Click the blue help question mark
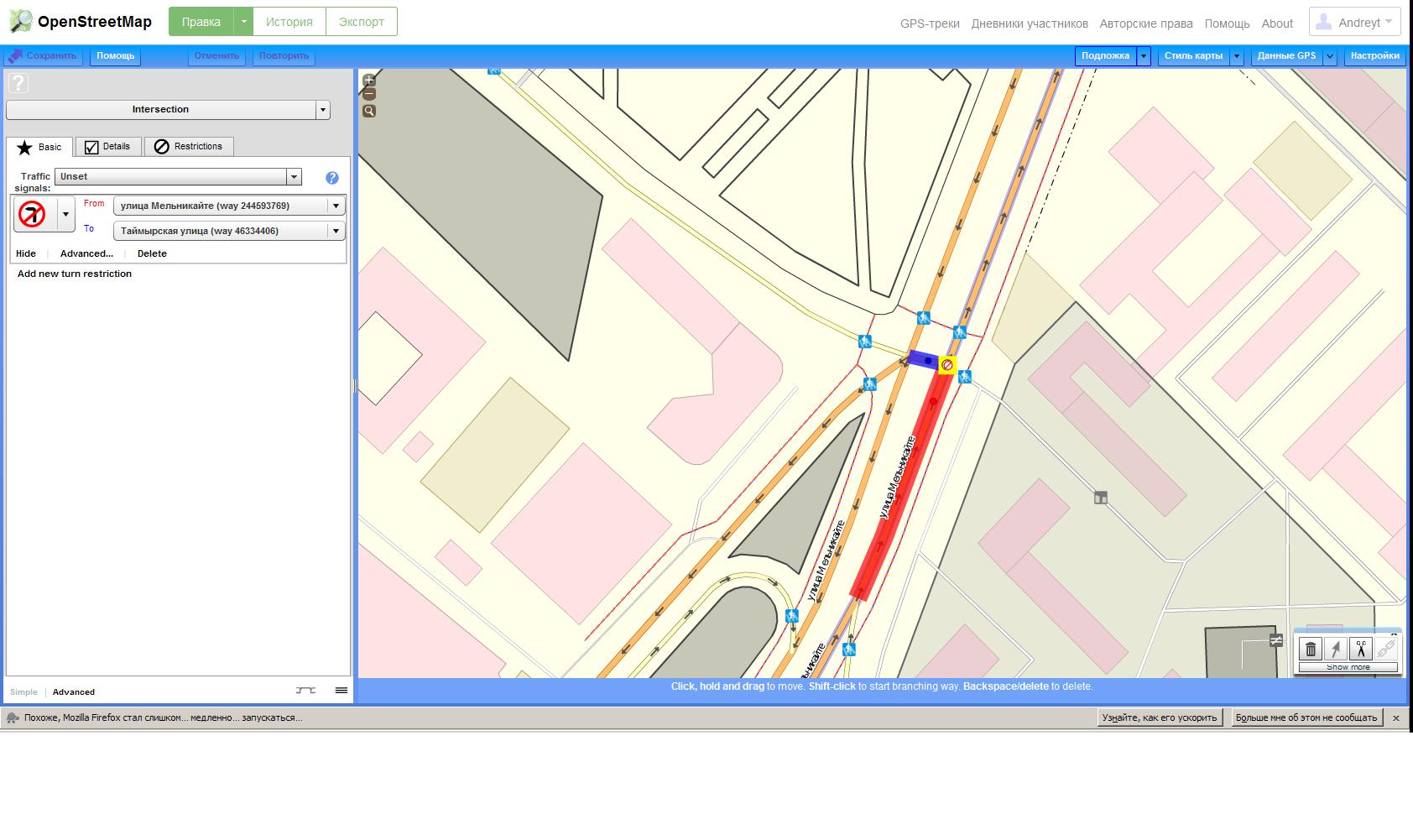1413x840 pixels. [332, 178]
